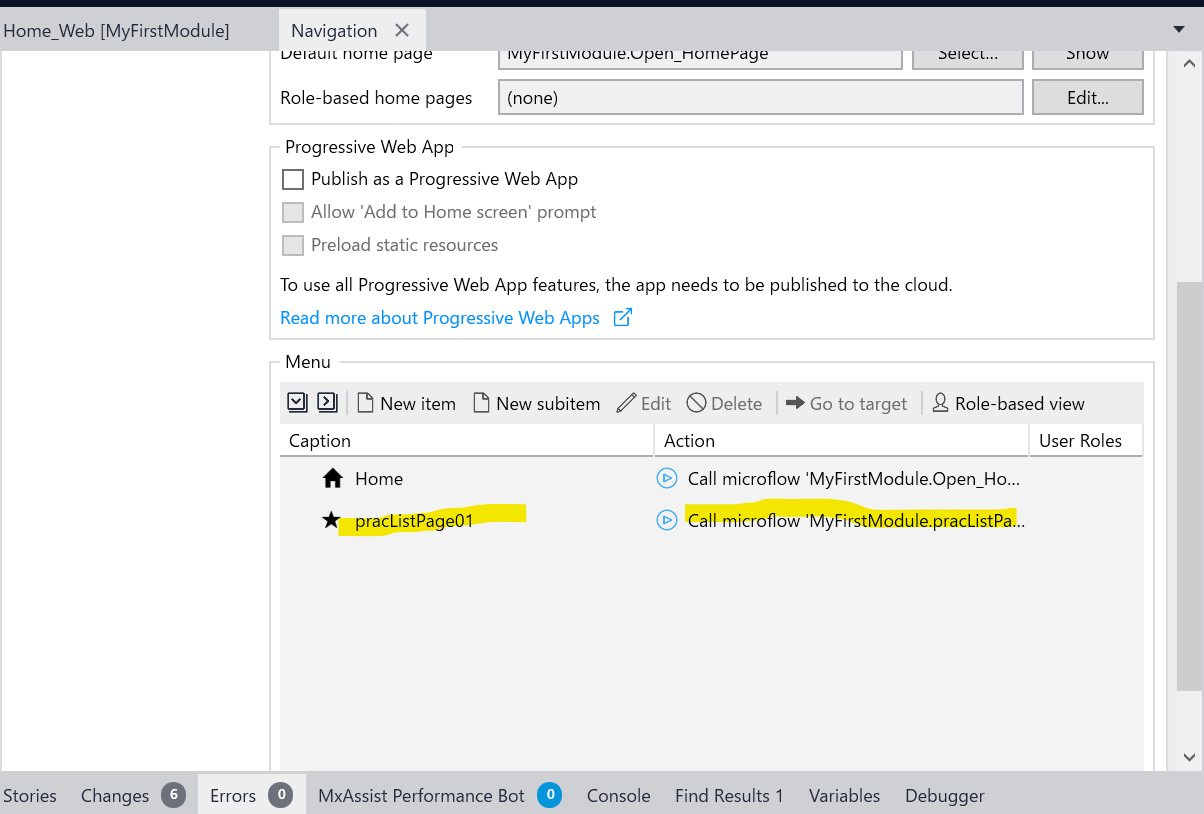Viewport: 1204px width, 814px height.
Task: Switch to Home_Web [MyFirstModule] tab
Action: [x=116, y=31]
